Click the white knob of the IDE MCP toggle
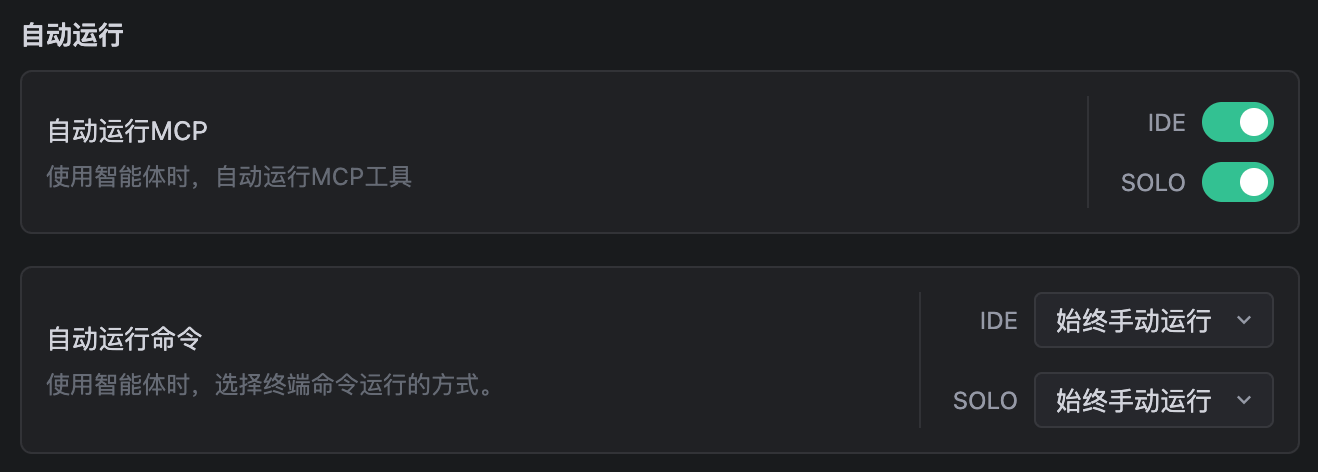 point(1254,122)
